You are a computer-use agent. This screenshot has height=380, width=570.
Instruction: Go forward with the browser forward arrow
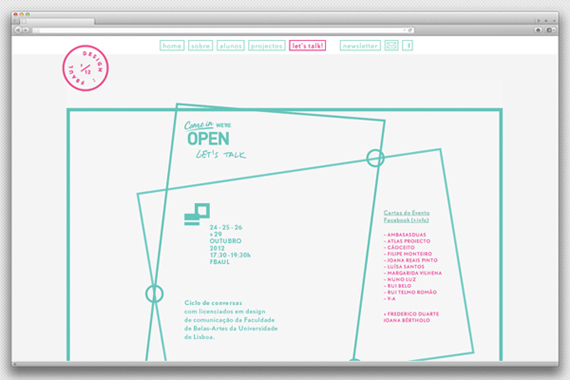[x=26, y=30]
